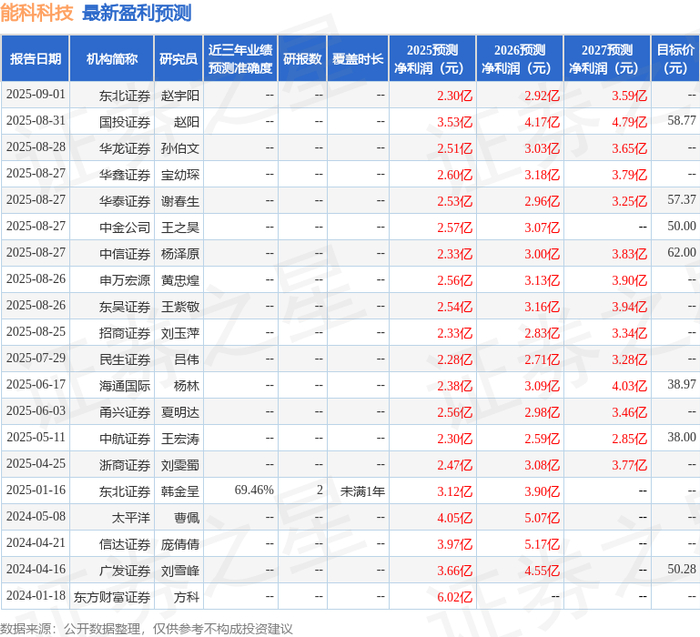
Task: Click 2025 forecast 4.05亿
Action: coord(454,517)
